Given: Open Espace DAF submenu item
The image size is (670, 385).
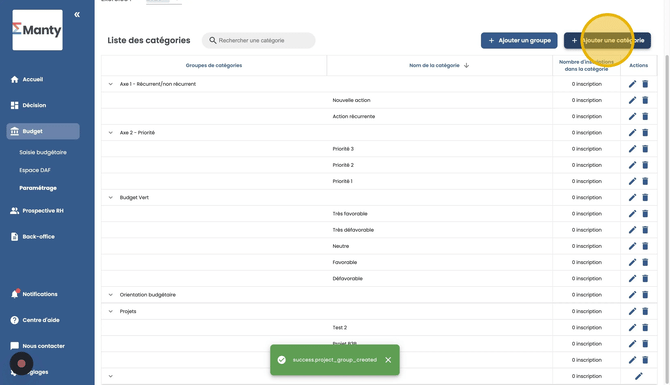Looking at the screenshot, I should tap(35, 170).
